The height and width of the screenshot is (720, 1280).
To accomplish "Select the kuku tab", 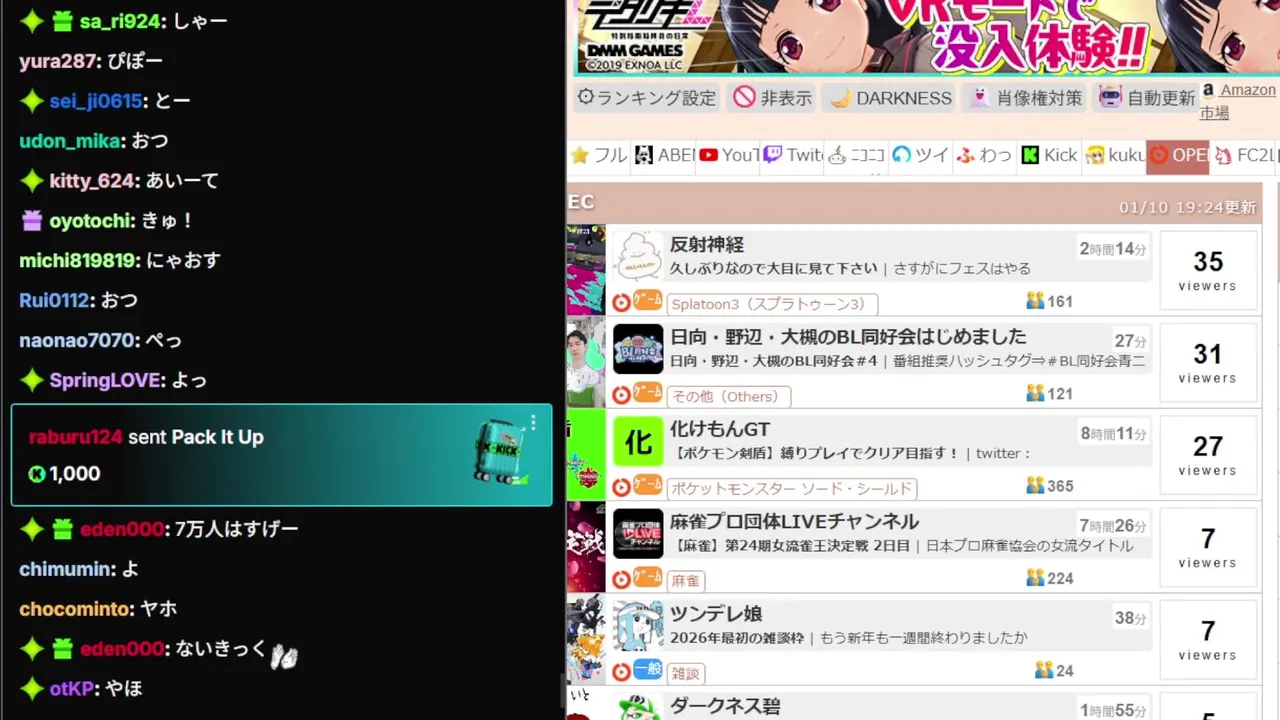I will (x=1114, y=155).
